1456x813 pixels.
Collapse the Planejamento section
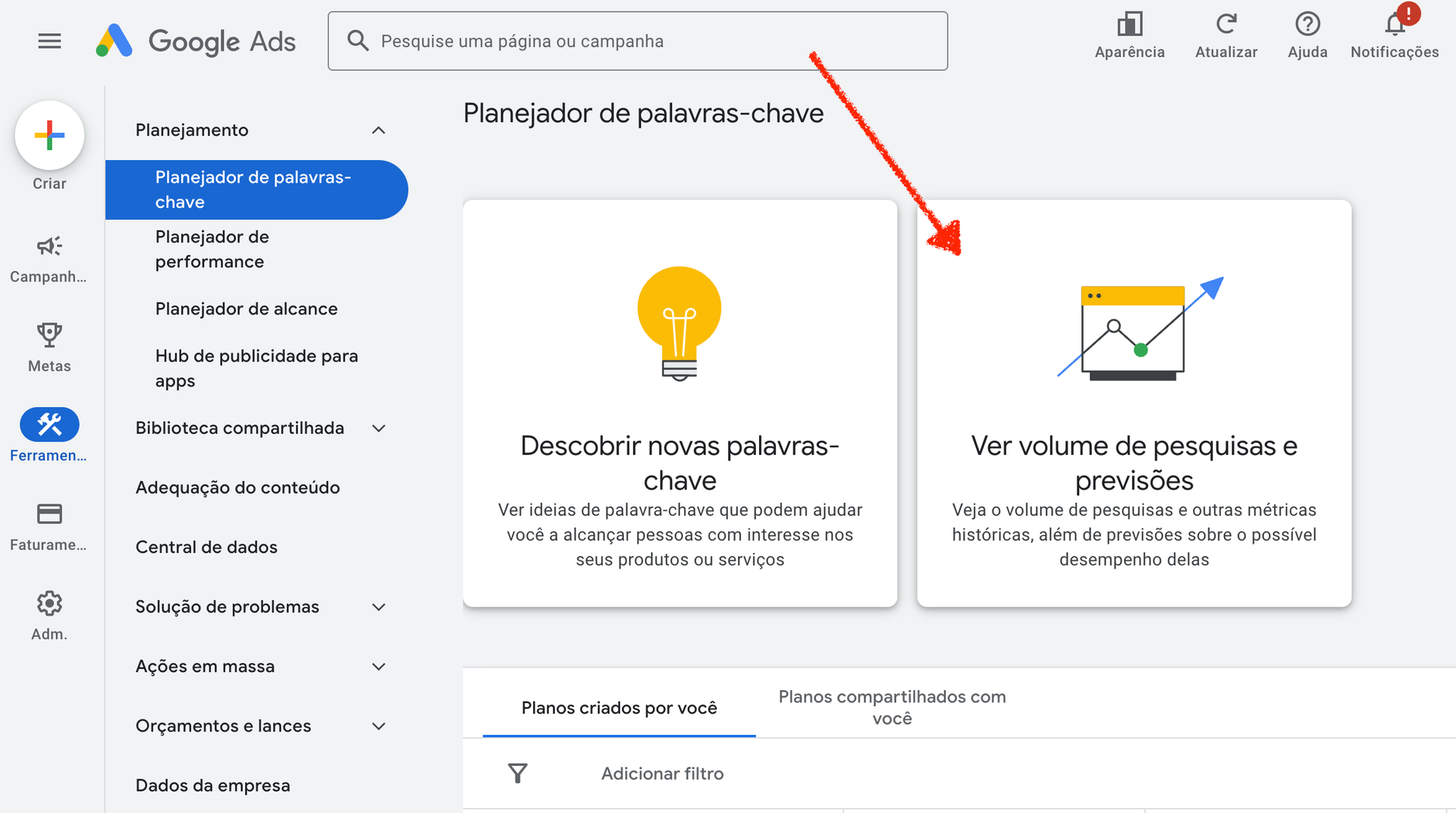coord(379,130)
